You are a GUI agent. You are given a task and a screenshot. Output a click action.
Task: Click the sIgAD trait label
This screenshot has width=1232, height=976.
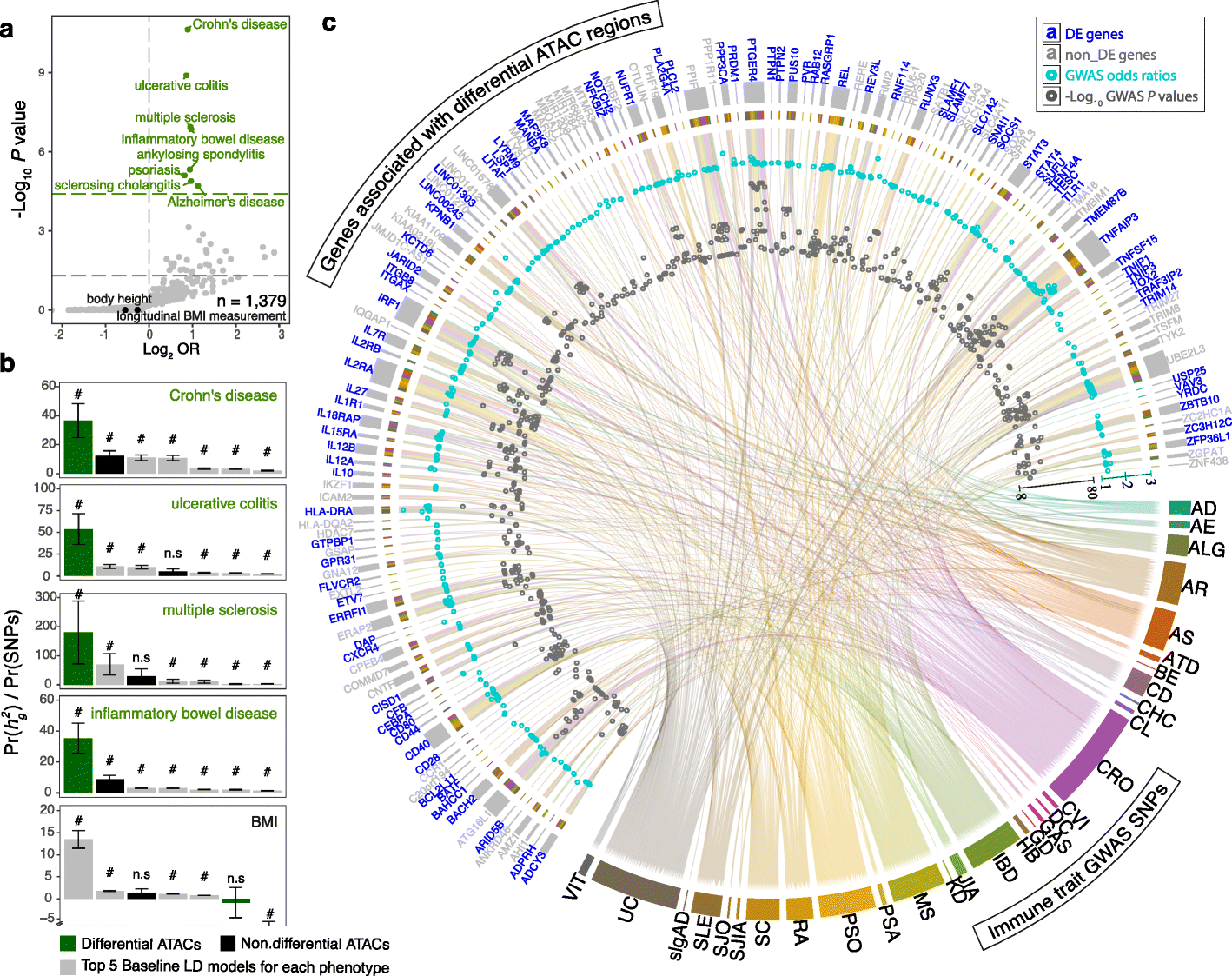[679, 936]
